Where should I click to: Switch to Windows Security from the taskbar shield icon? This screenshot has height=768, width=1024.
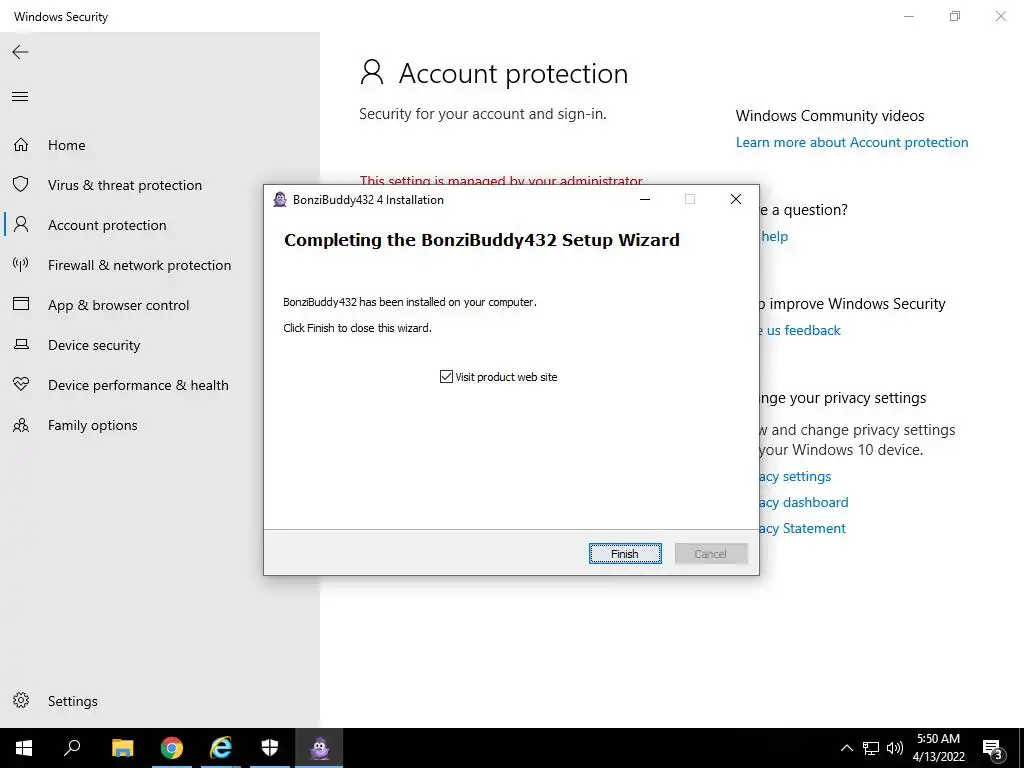click(x=270, y=748)
